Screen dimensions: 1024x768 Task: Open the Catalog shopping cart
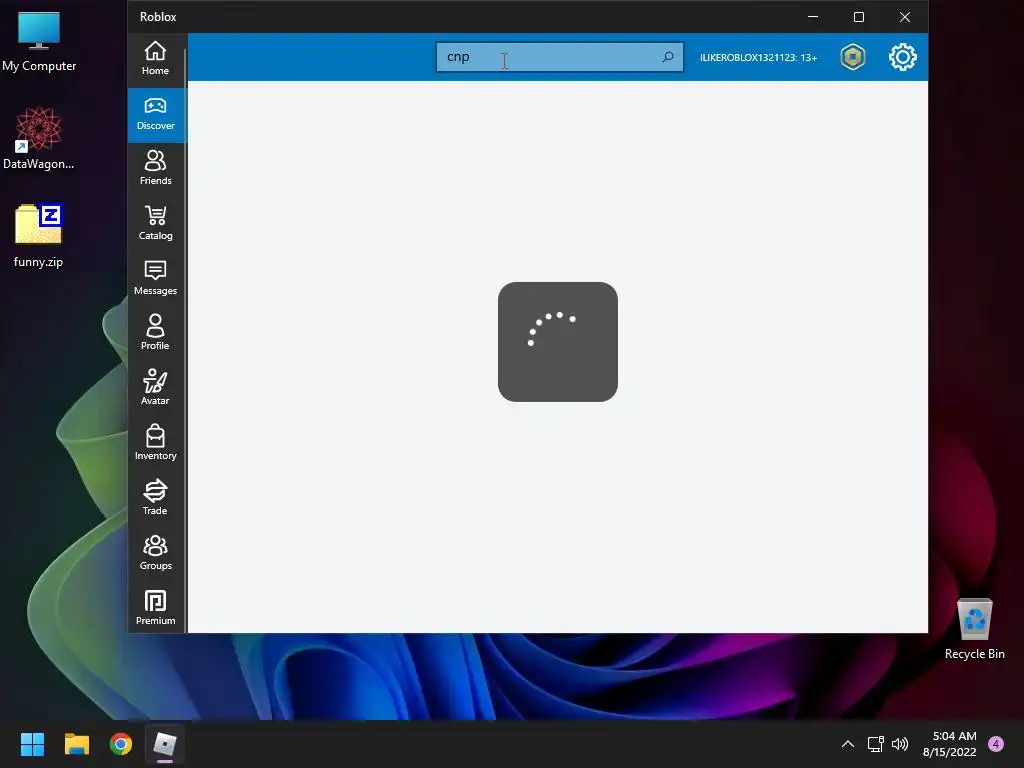(155, 224)
